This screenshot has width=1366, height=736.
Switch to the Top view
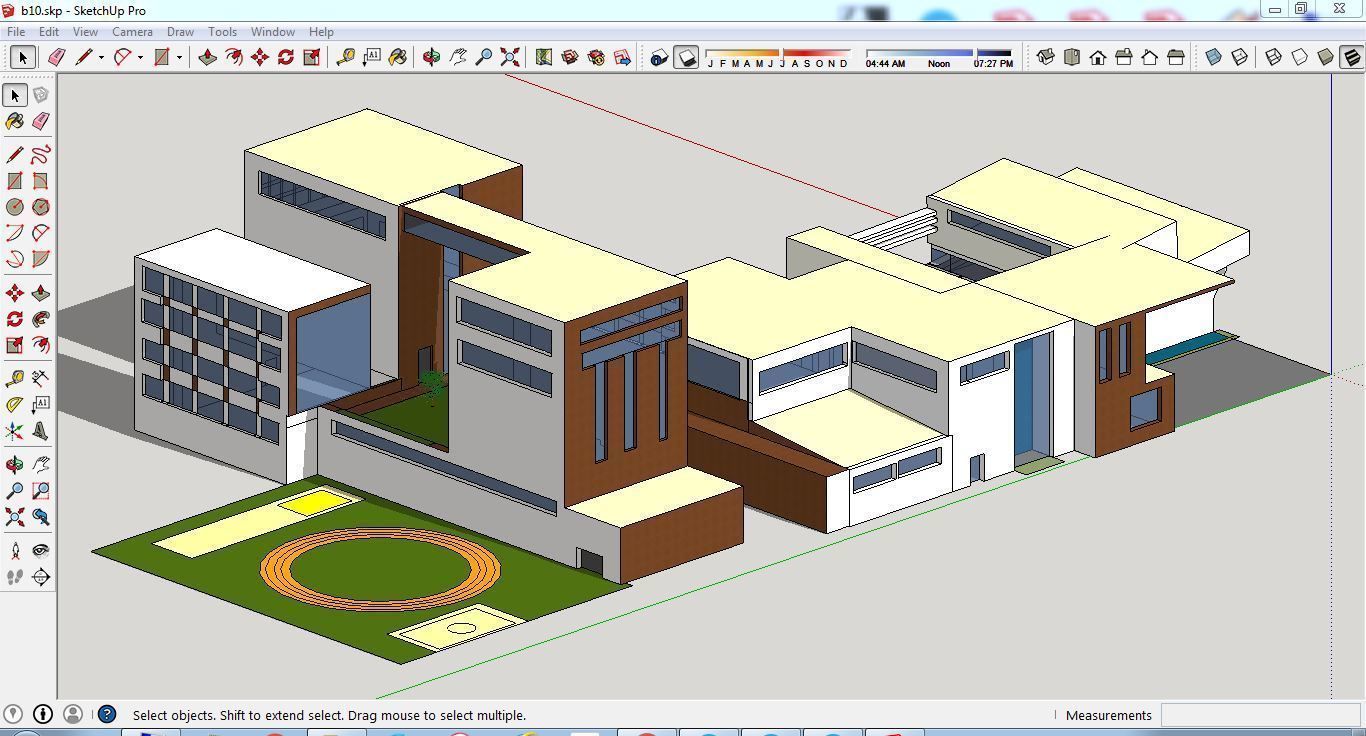pos(1071,57)
